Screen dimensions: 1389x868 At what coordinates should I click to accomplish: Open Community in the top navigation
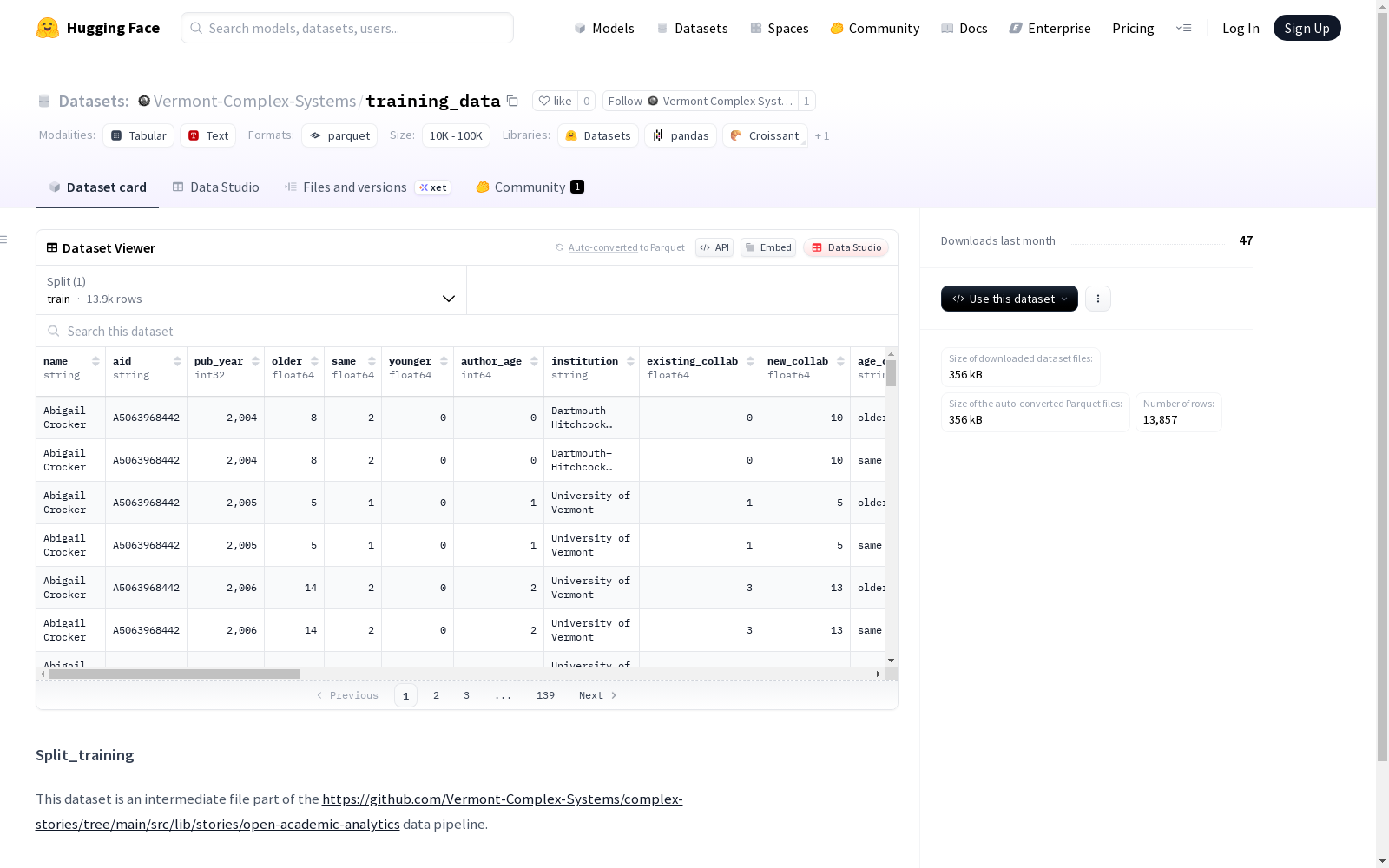(x=874, y=28)
